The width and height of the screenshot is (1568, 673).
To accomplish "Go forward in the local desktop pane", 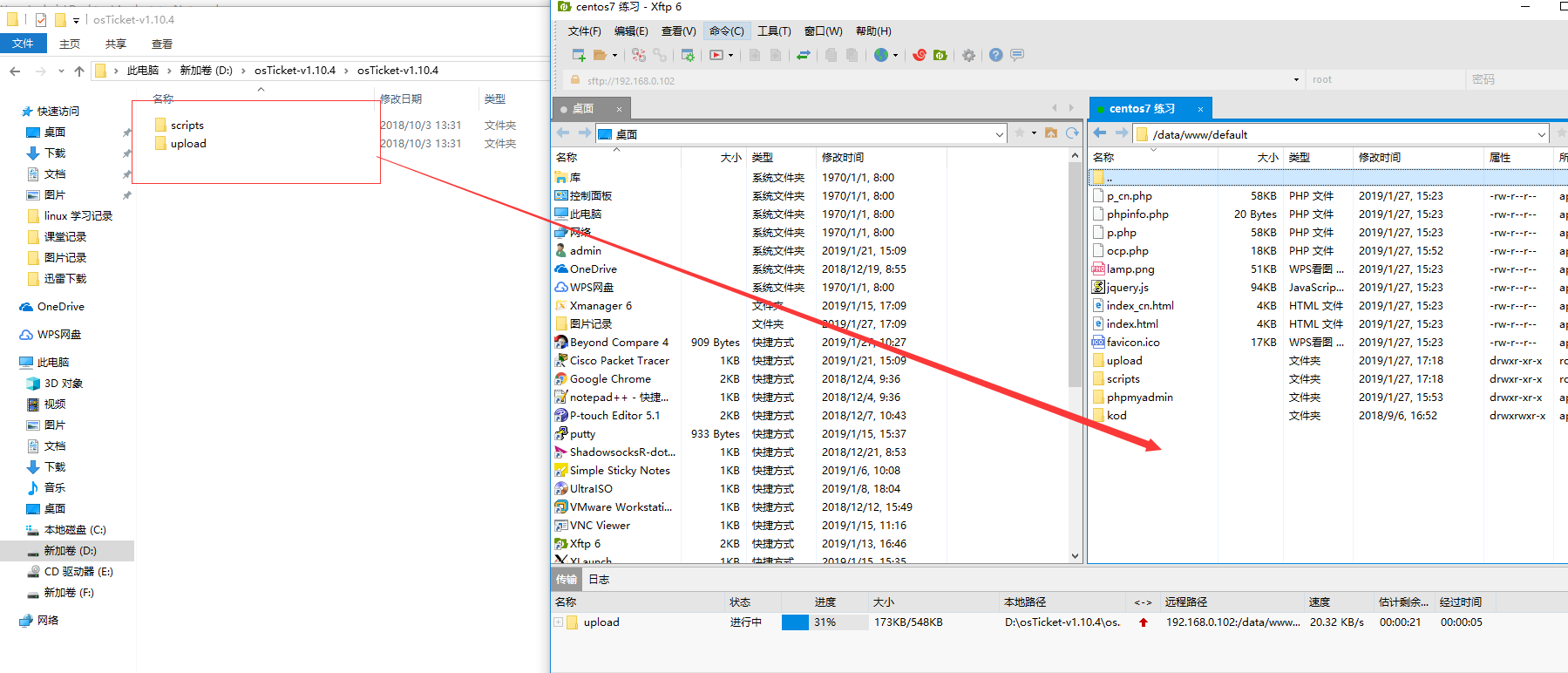I will (584, 133).
